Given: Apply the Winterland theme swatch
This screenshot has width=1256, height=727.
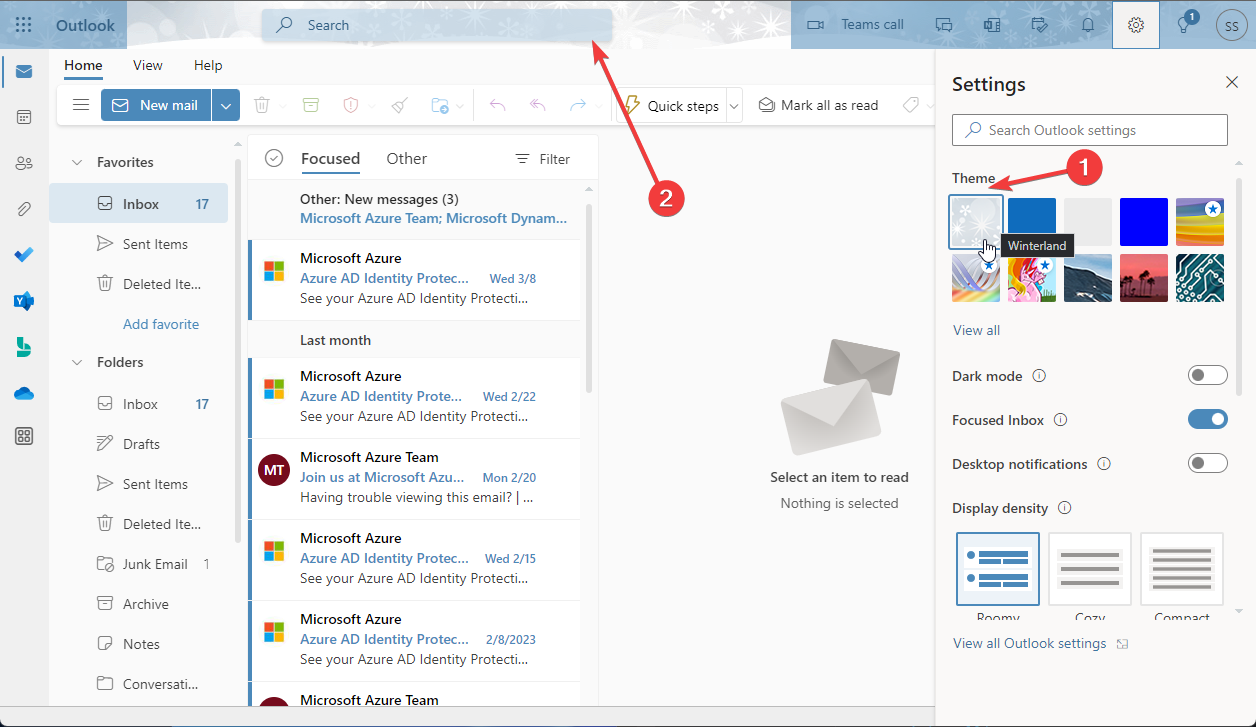Looking at the screenshot, I should pyautogui.click(x=976, y=221).
